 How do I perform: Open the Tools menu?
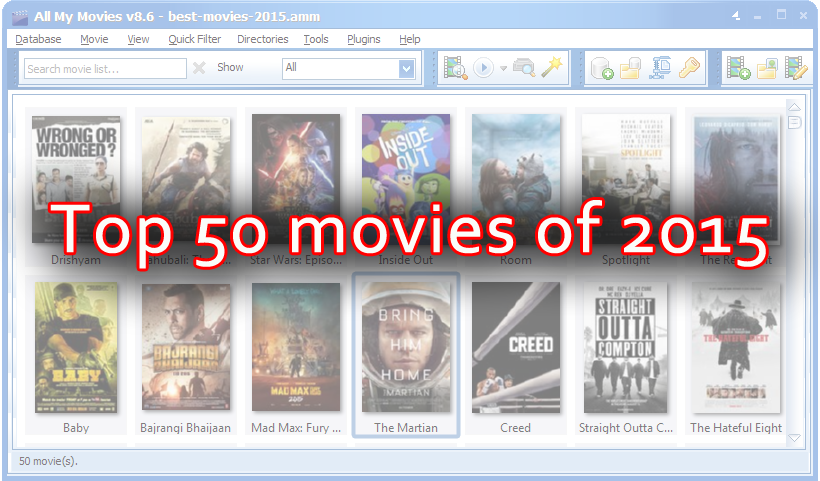coord(316,39)
